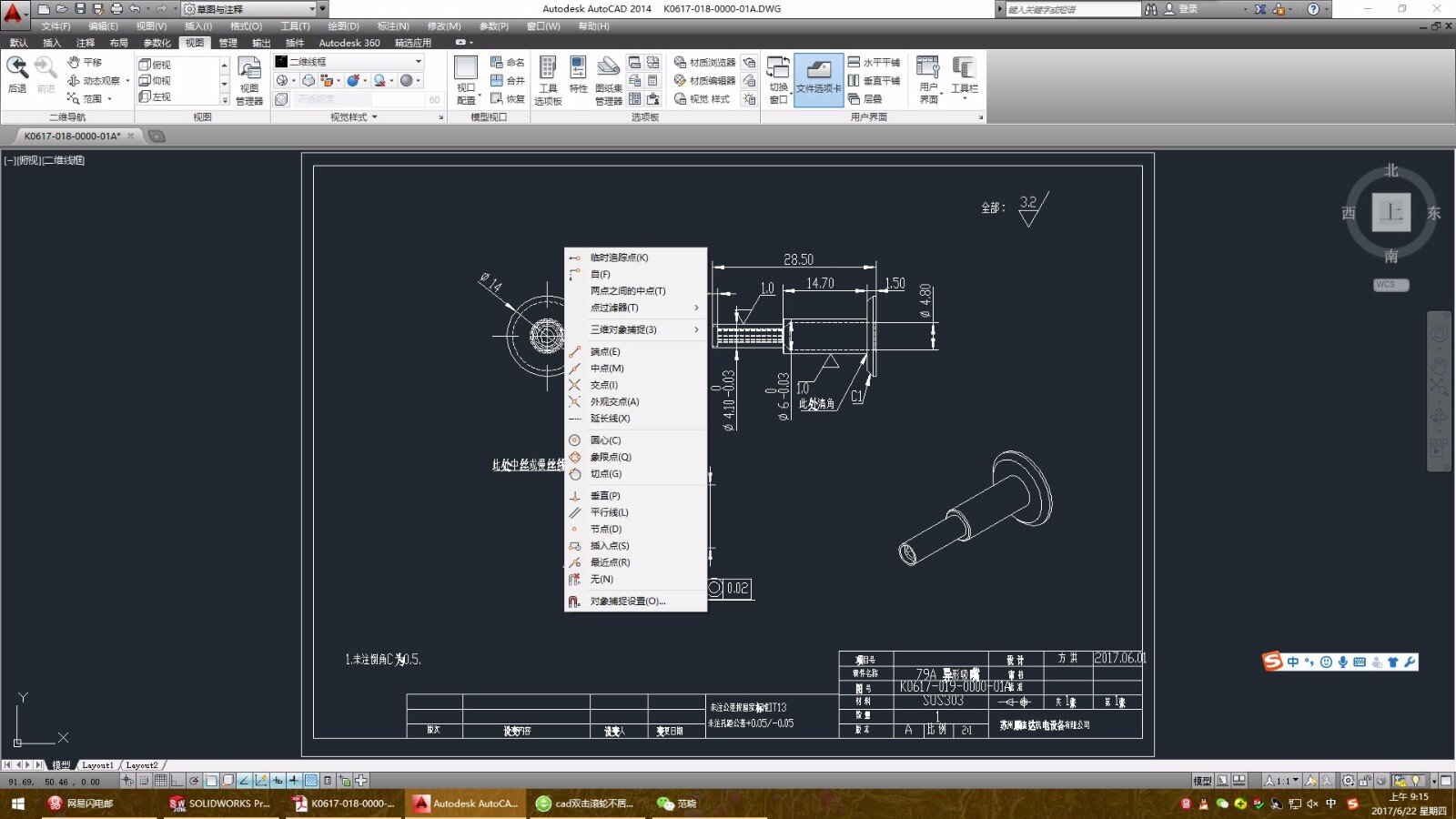
Task: Select the Orbit (动态观察) tool
Action: (94, 80)
